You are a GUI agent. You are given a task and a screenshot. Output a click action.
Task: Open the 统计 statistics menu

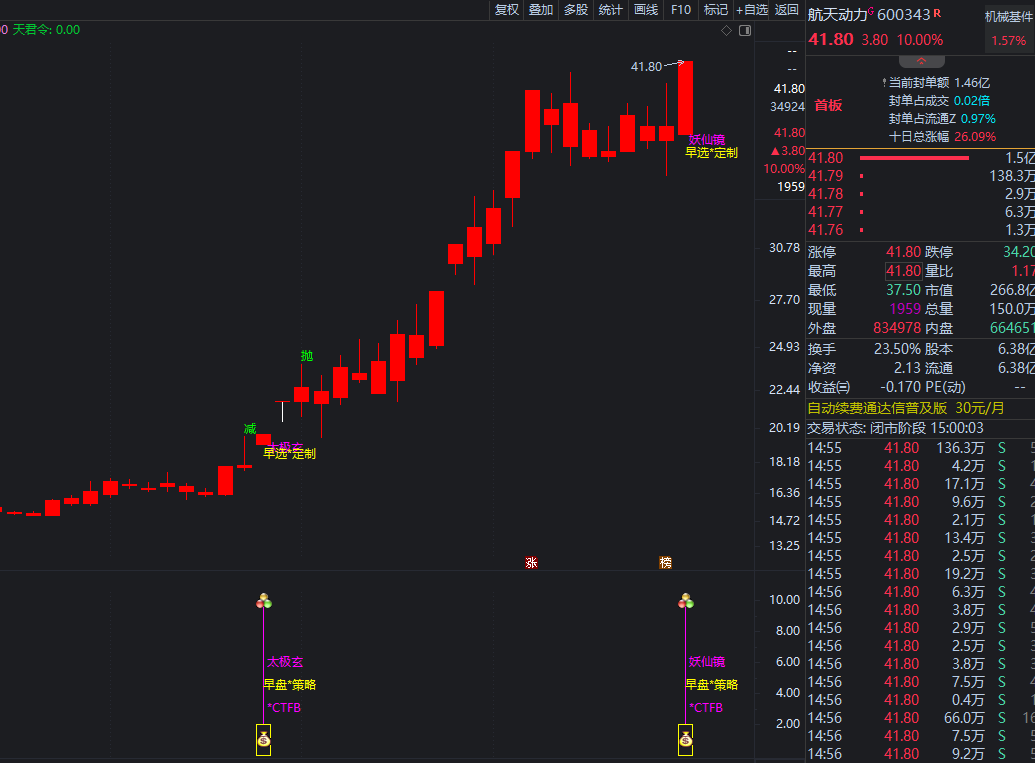click(x=610, y=10)
